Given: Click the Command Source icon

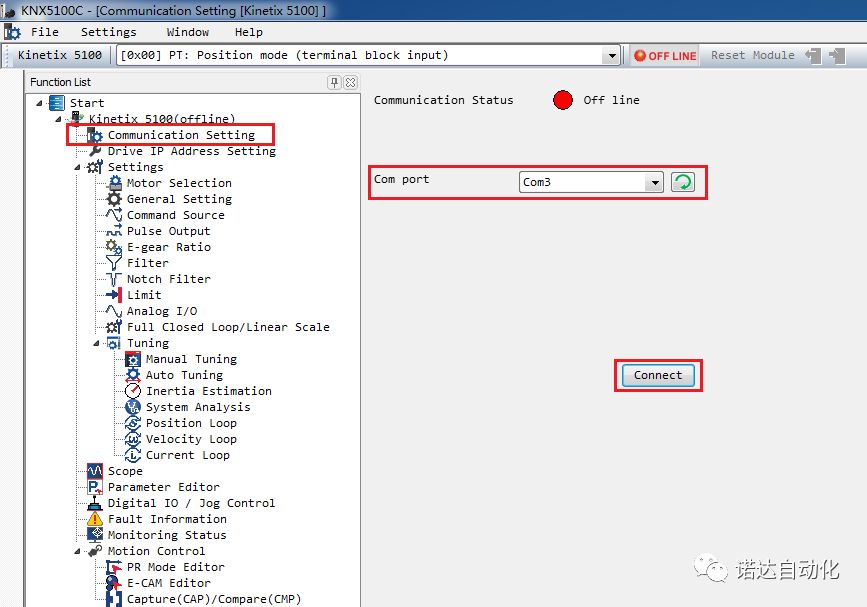Looking at the screenshot, I should tap(114, 215).
